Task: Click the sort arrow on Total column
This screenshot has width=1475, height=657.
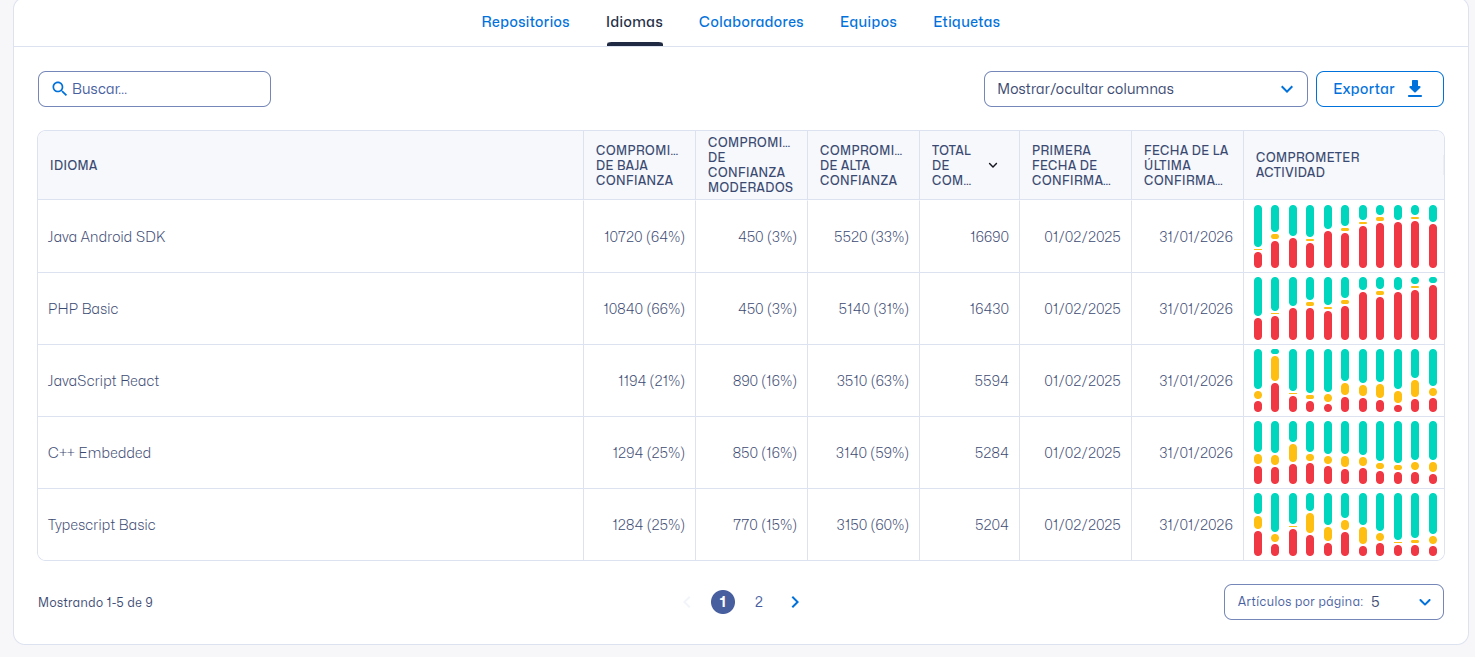Action: 993,165
